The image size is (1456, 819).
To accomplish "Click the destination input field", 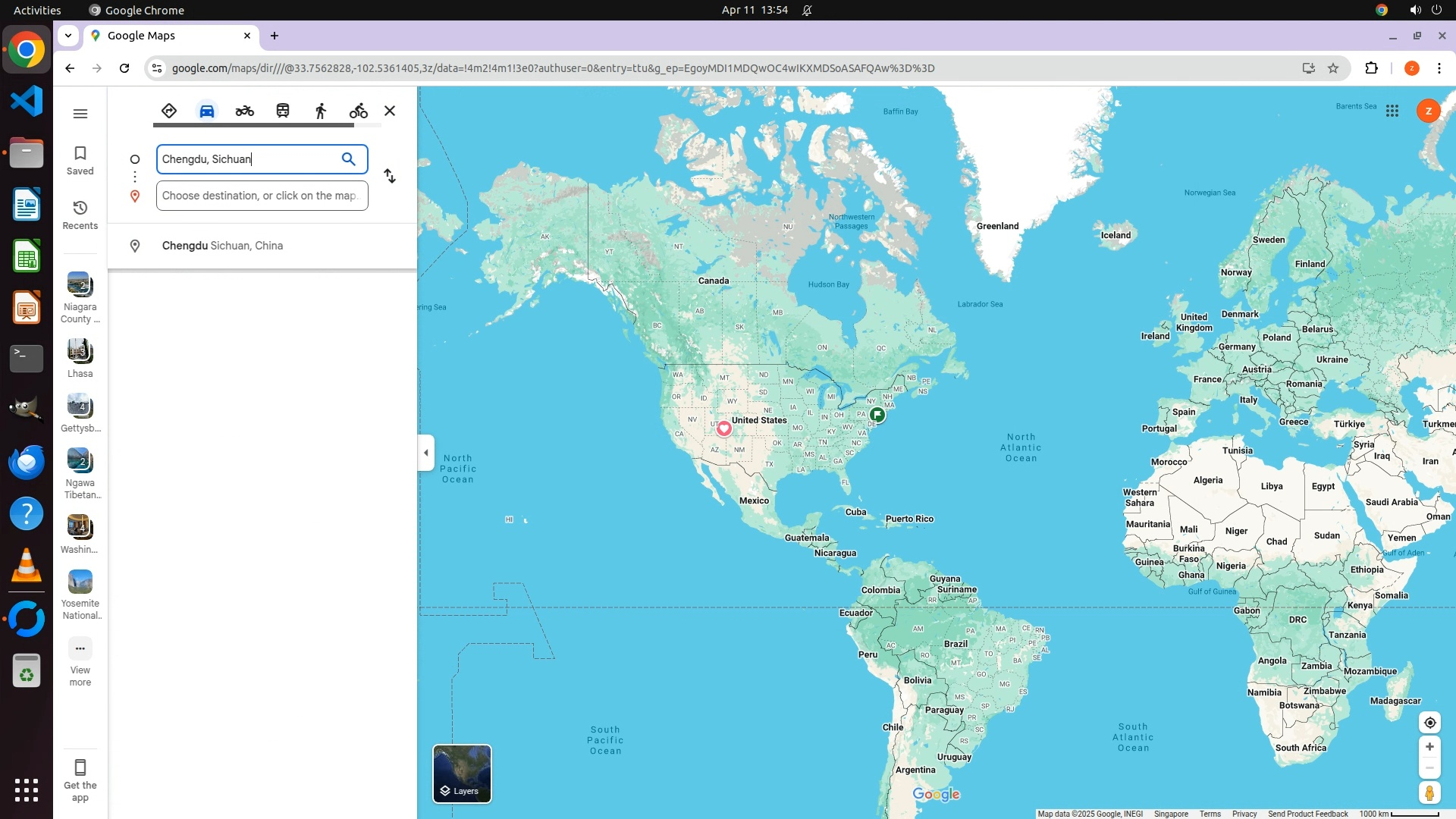I will (x=262, y=196).
